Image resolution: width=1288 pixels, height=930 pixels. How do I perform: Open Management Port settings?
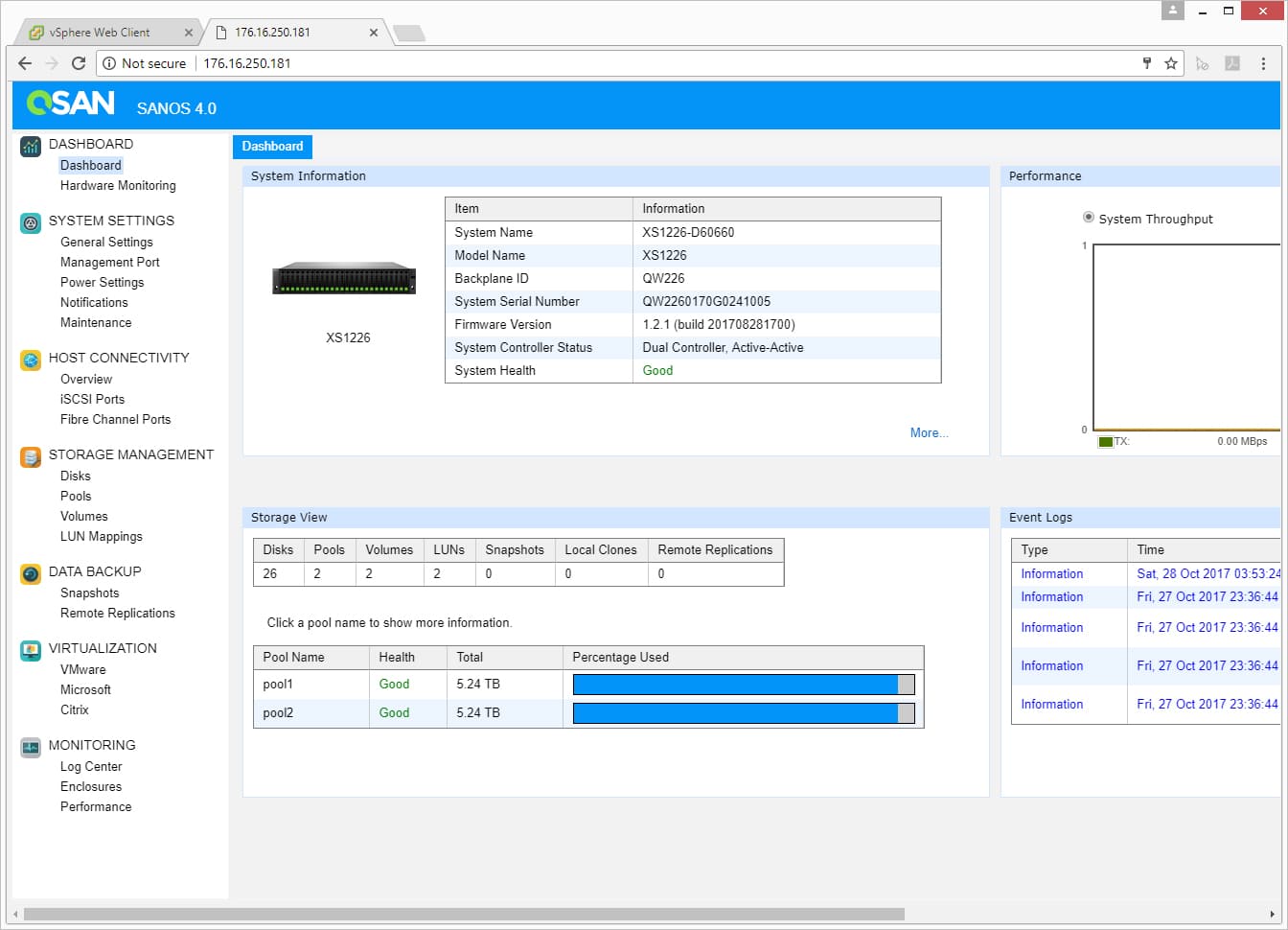(110, 263)
